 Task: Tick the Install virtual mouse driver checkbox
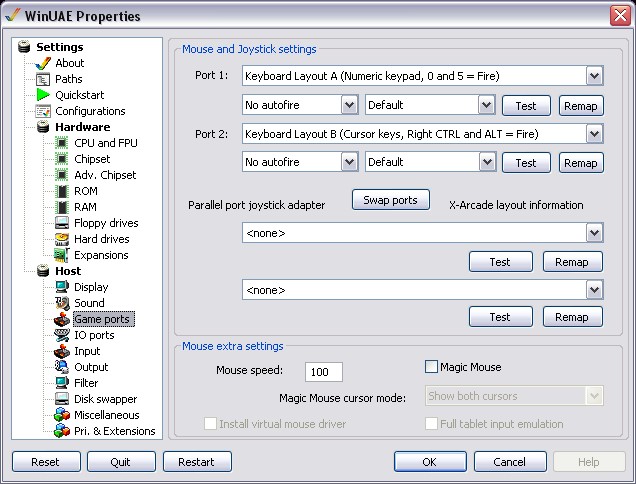pyautogui.click(x=210, y=424)
